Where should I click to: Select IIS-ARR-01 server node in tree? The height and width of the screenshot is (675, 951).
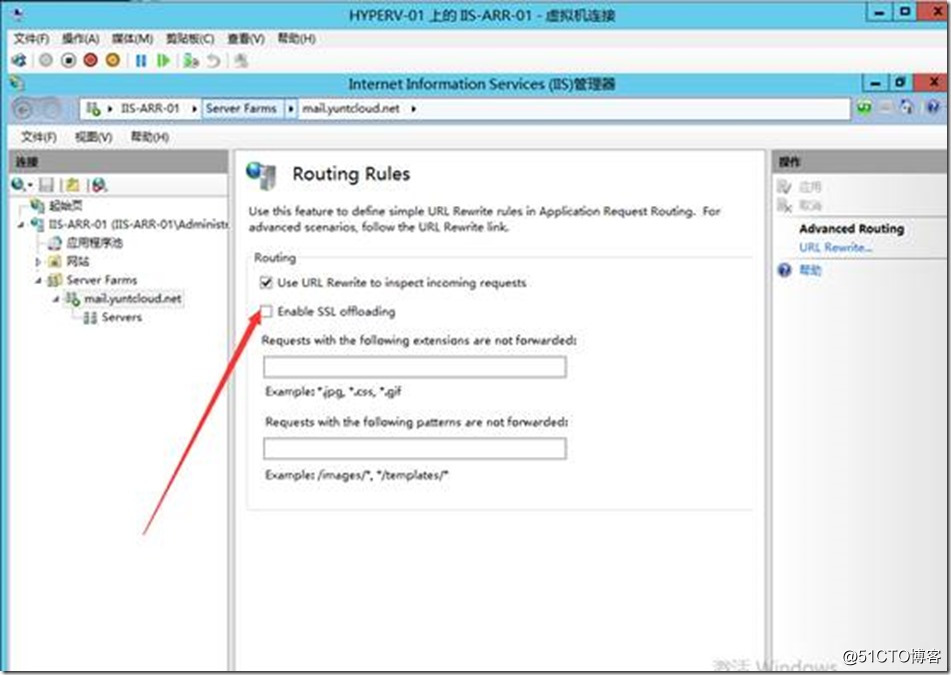point(138,224)
